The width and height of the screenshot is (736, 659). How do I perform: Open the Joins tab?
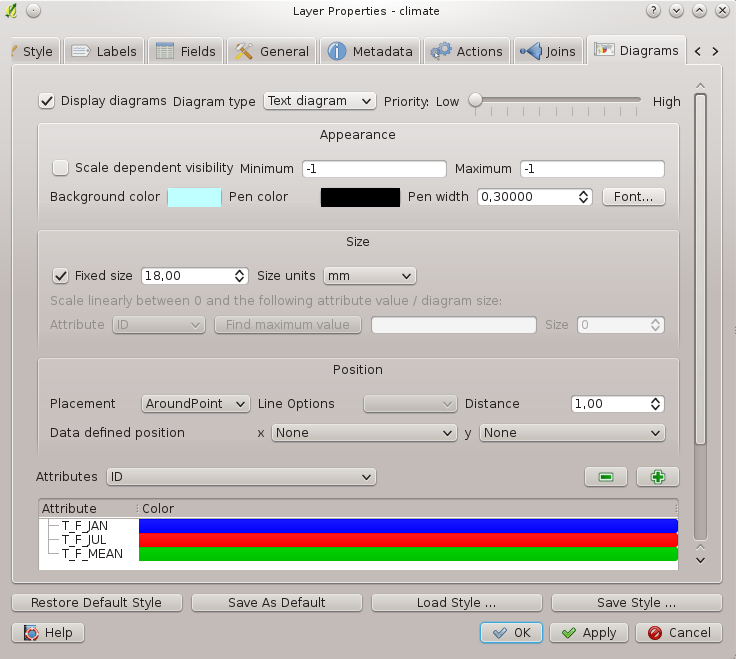click(548, 51)
